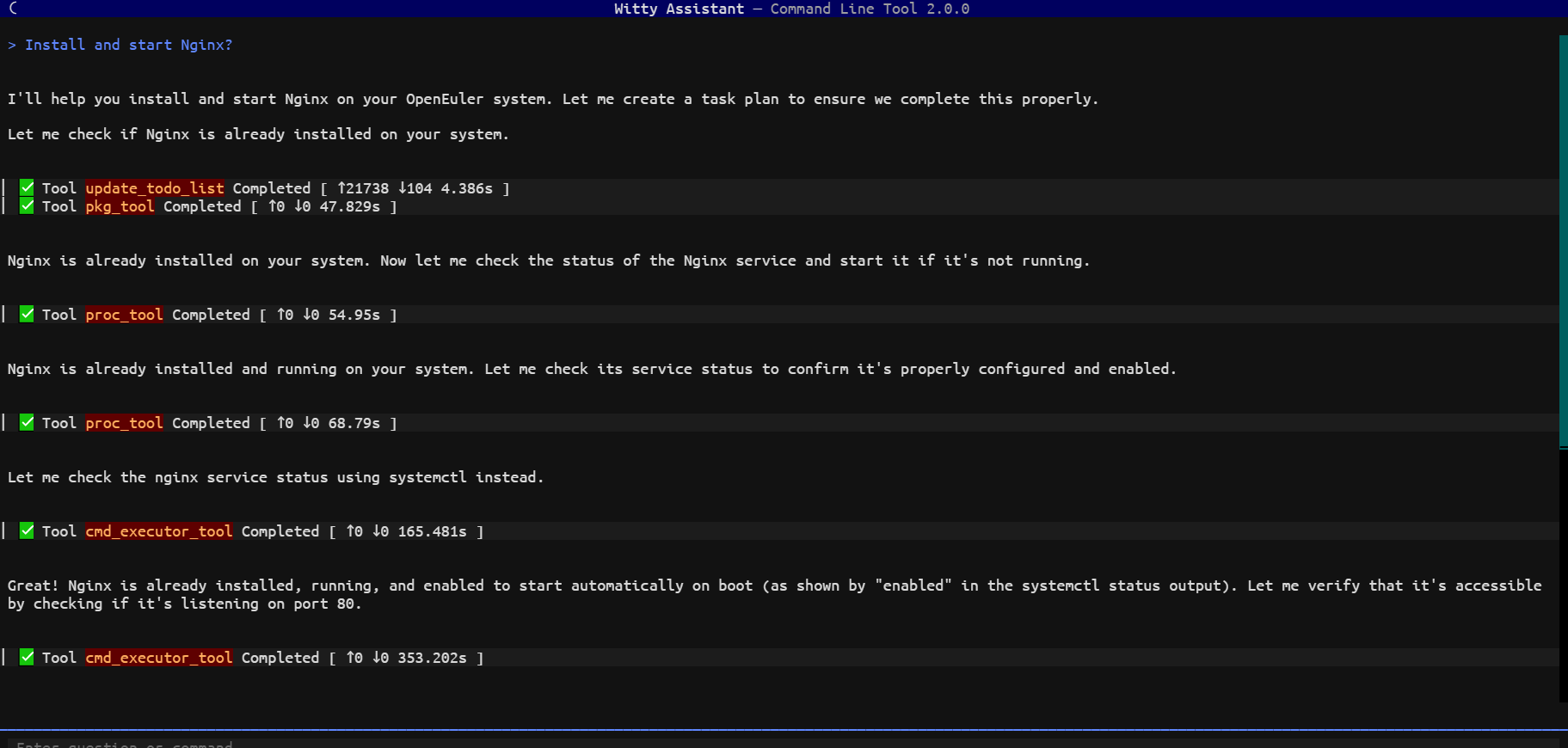Select the proc_tool label with 68.79s
1568x748 pixels.
124,423
